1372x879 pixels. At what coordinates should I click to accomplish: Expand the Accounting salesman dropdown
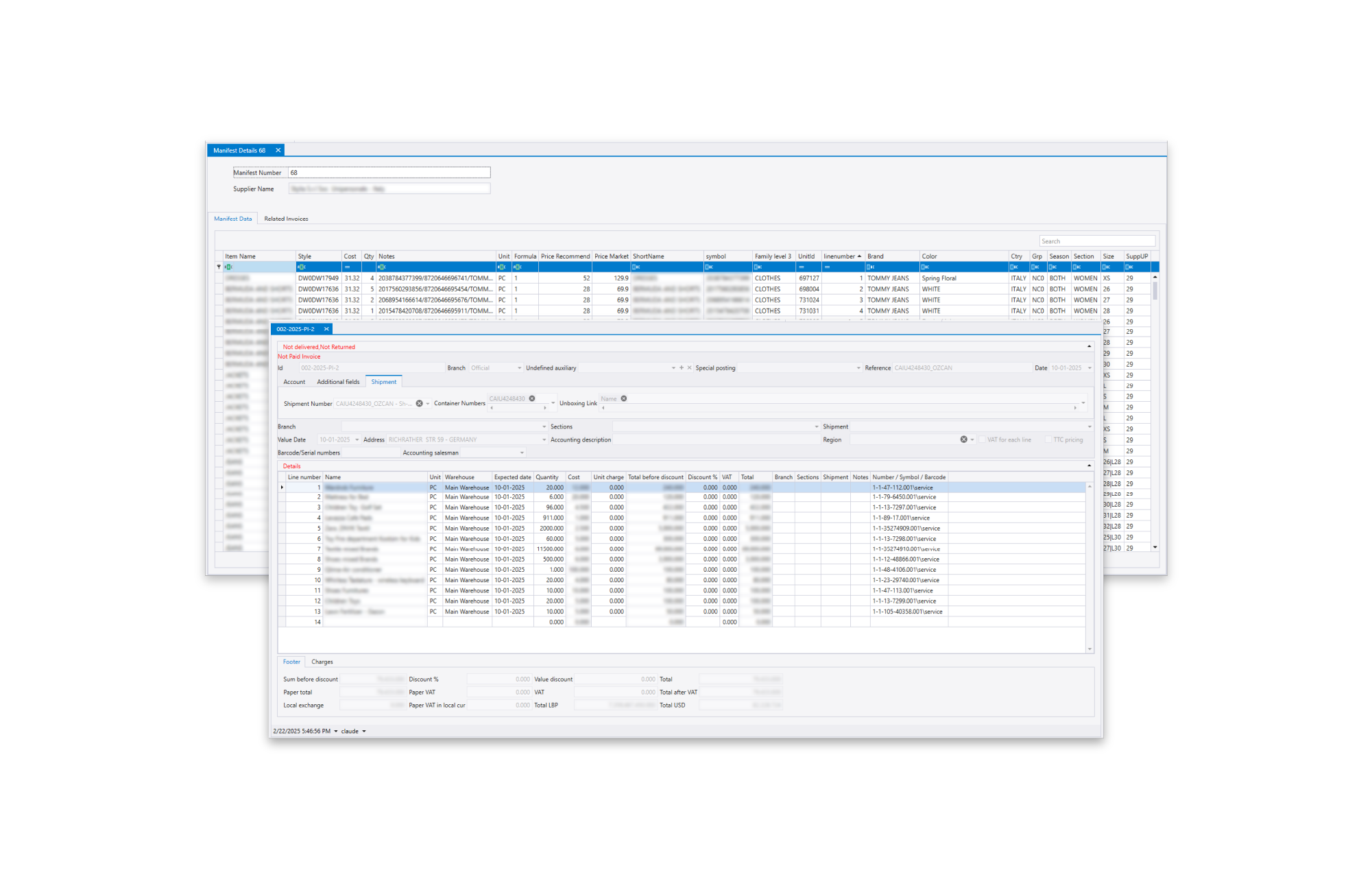click(x=522, y=453)
